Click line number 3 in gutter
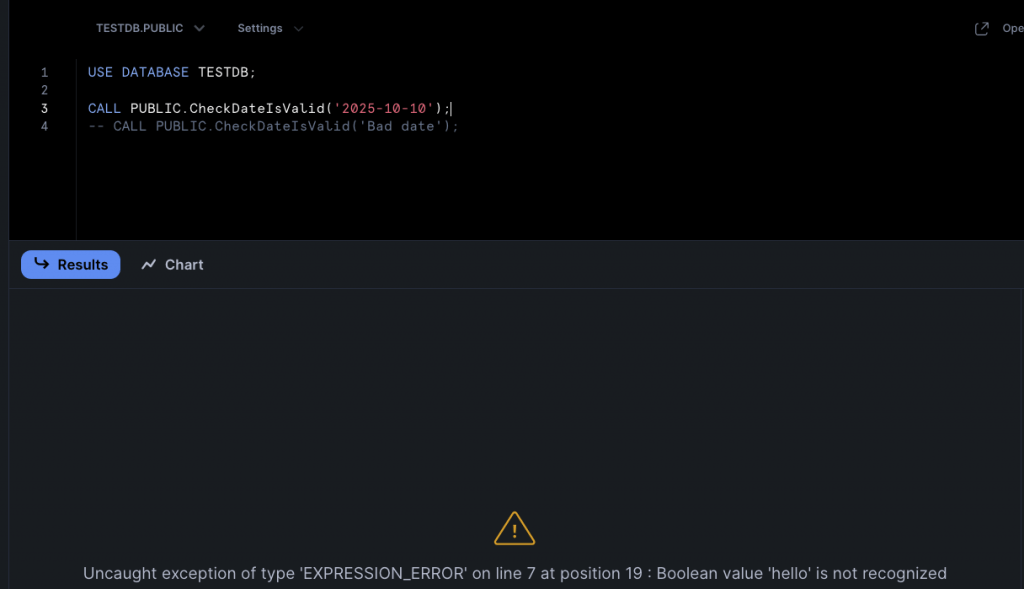Screen dimensions: 1024x589 coord(44,108)
